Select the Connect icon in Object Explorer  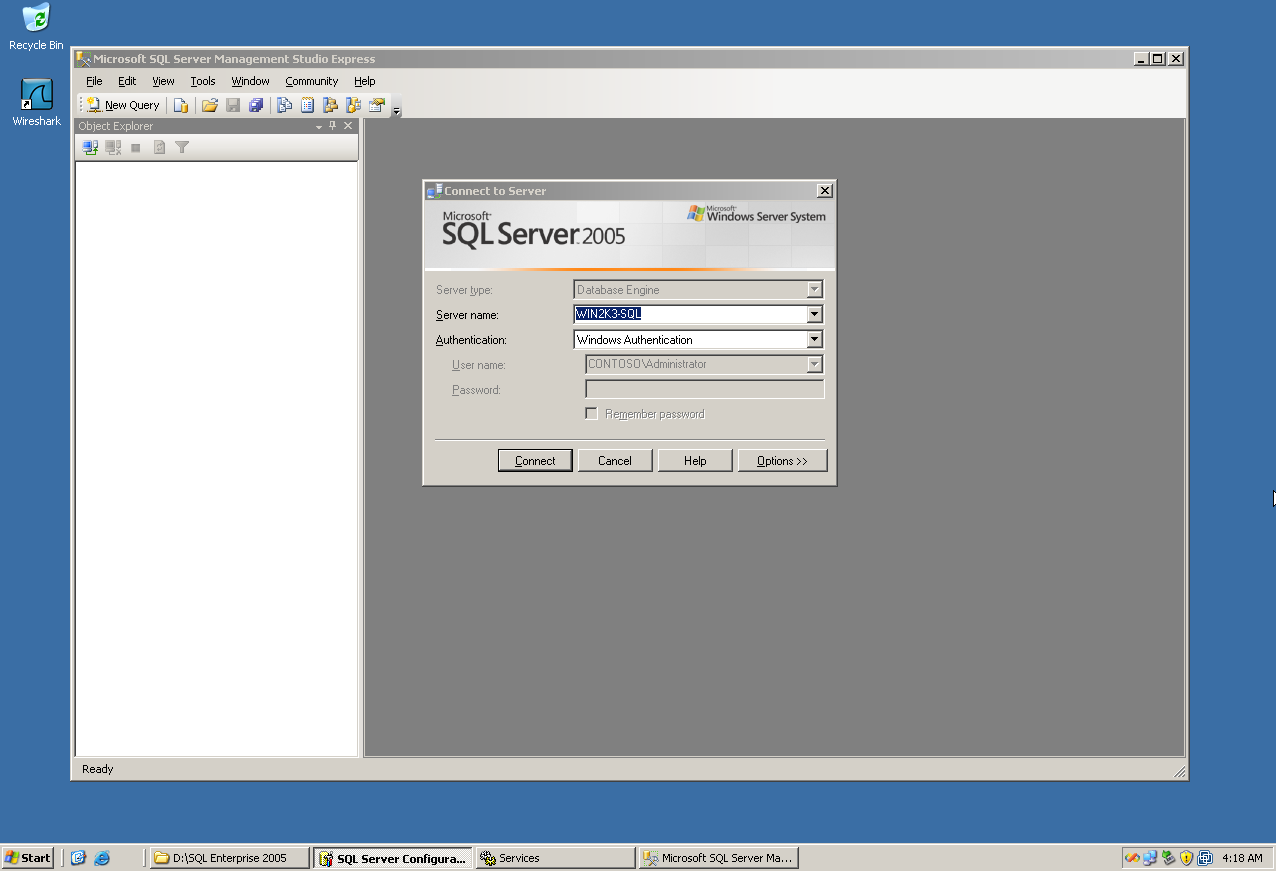point(90,147)
